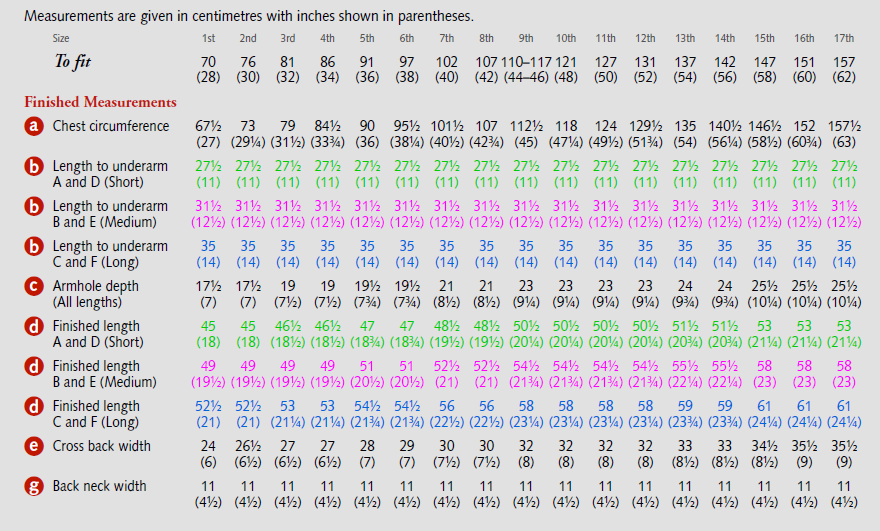Click the 'Chest circumference' row label
Viewport: 880px width, 531px height.
click(x=111, y=126)
